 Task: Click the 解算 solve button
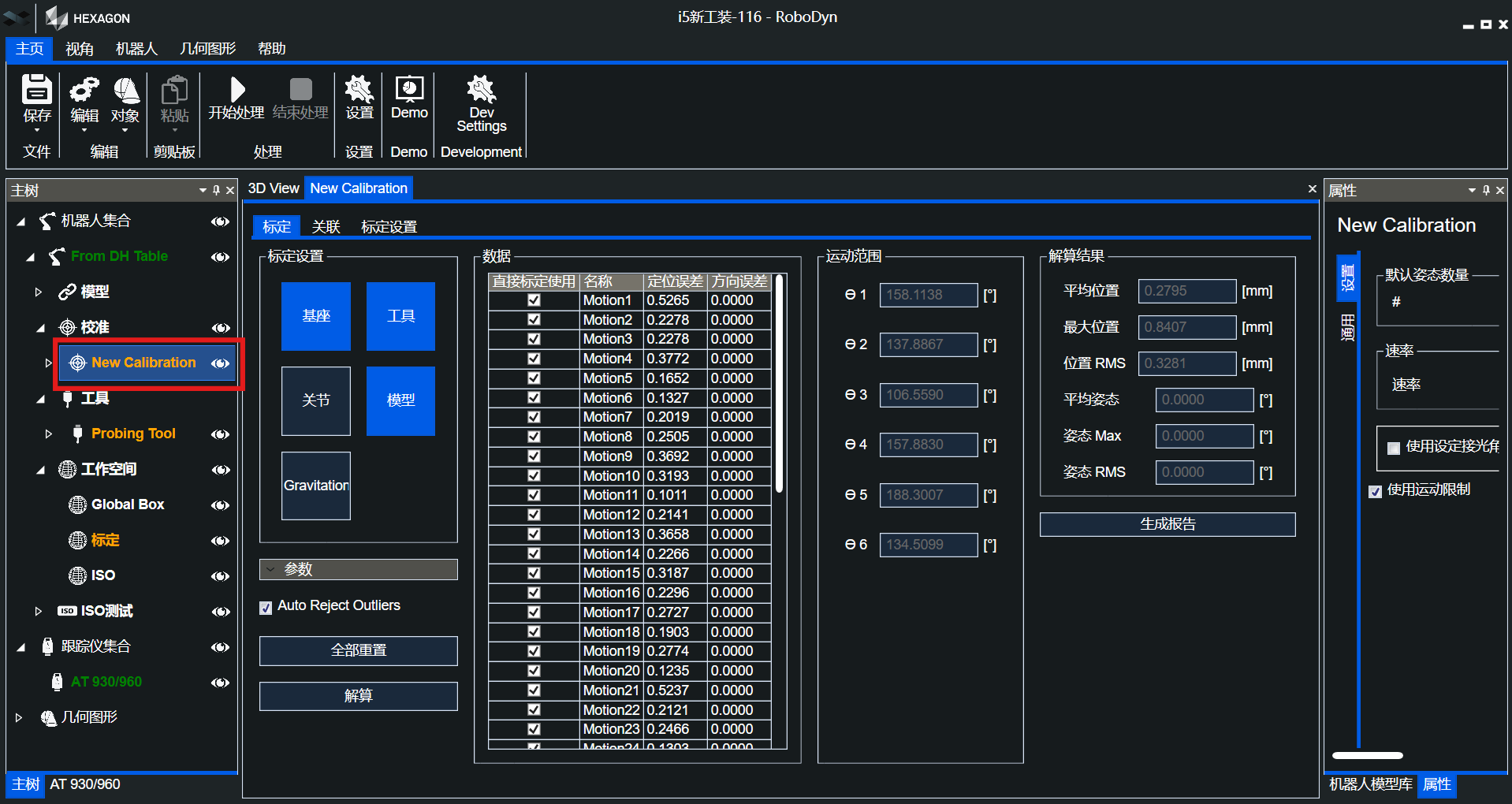click(358, 696)
